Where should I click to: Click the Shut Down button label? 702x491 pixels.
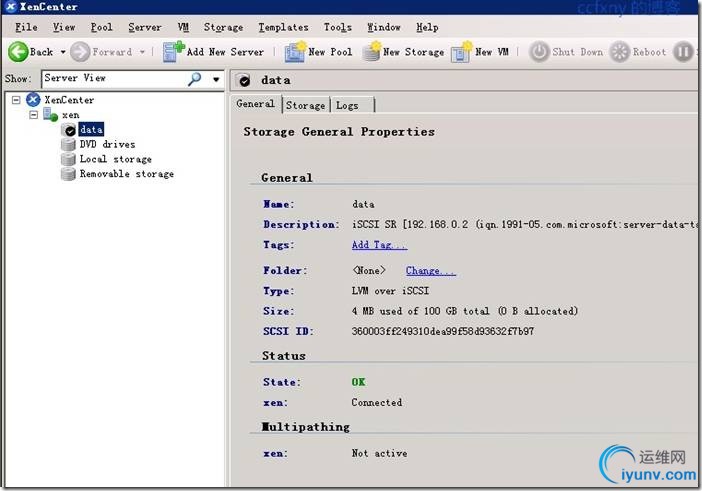tap(578, 52)
